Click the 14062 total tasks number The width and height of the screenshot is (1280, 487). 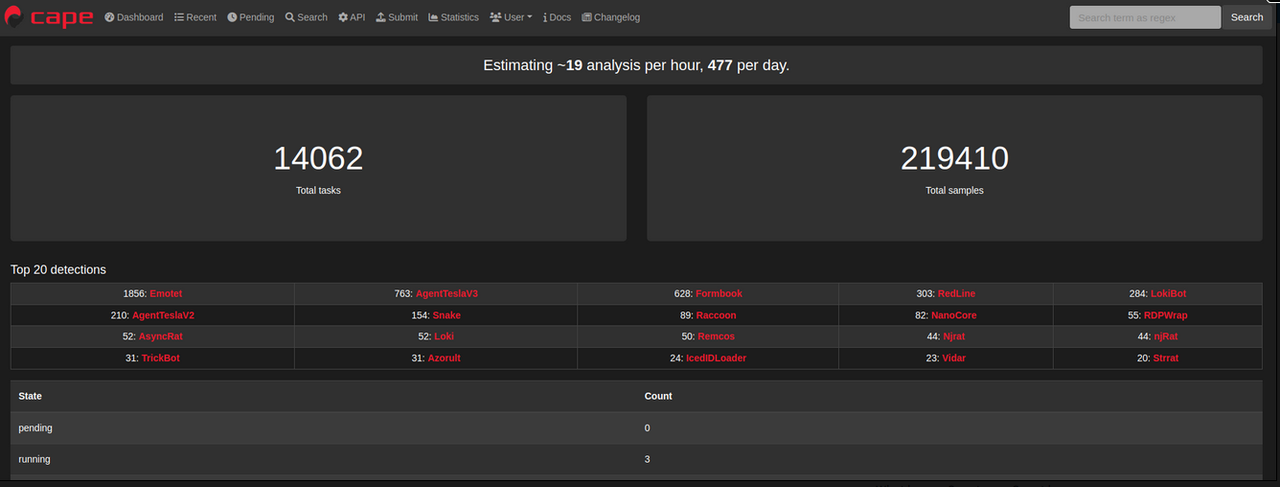click(318, 158)
